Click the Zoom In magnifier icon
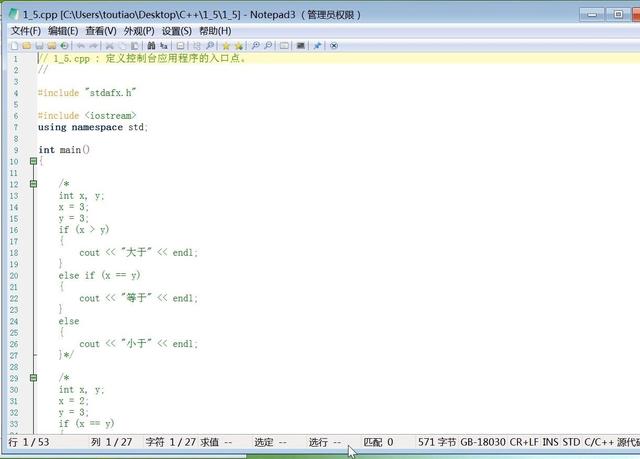This screenshot has height=459, width=640. 256,46
